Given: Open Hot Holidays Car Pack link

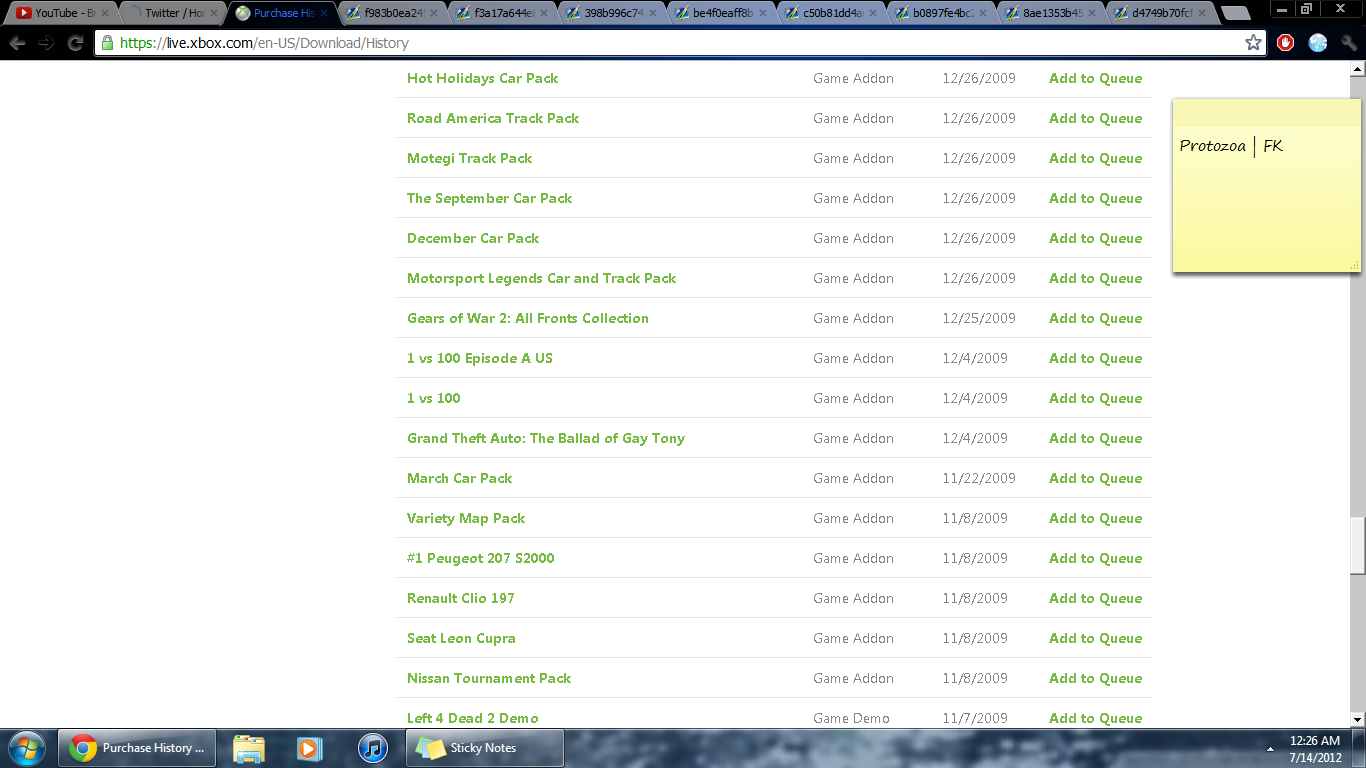Looking at the screenshot, I should 482,78.
